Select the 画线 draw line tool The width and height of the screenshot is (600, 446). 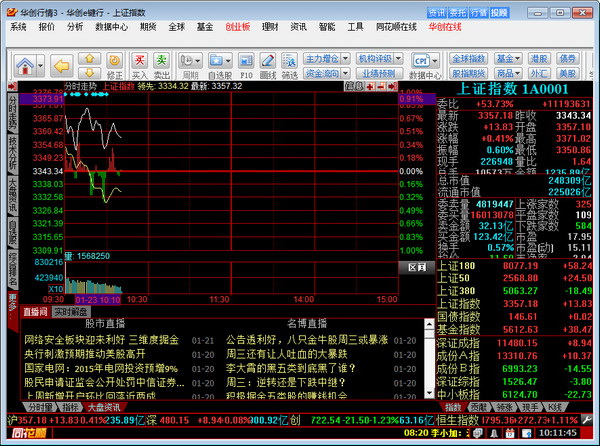tap(267, 61)
